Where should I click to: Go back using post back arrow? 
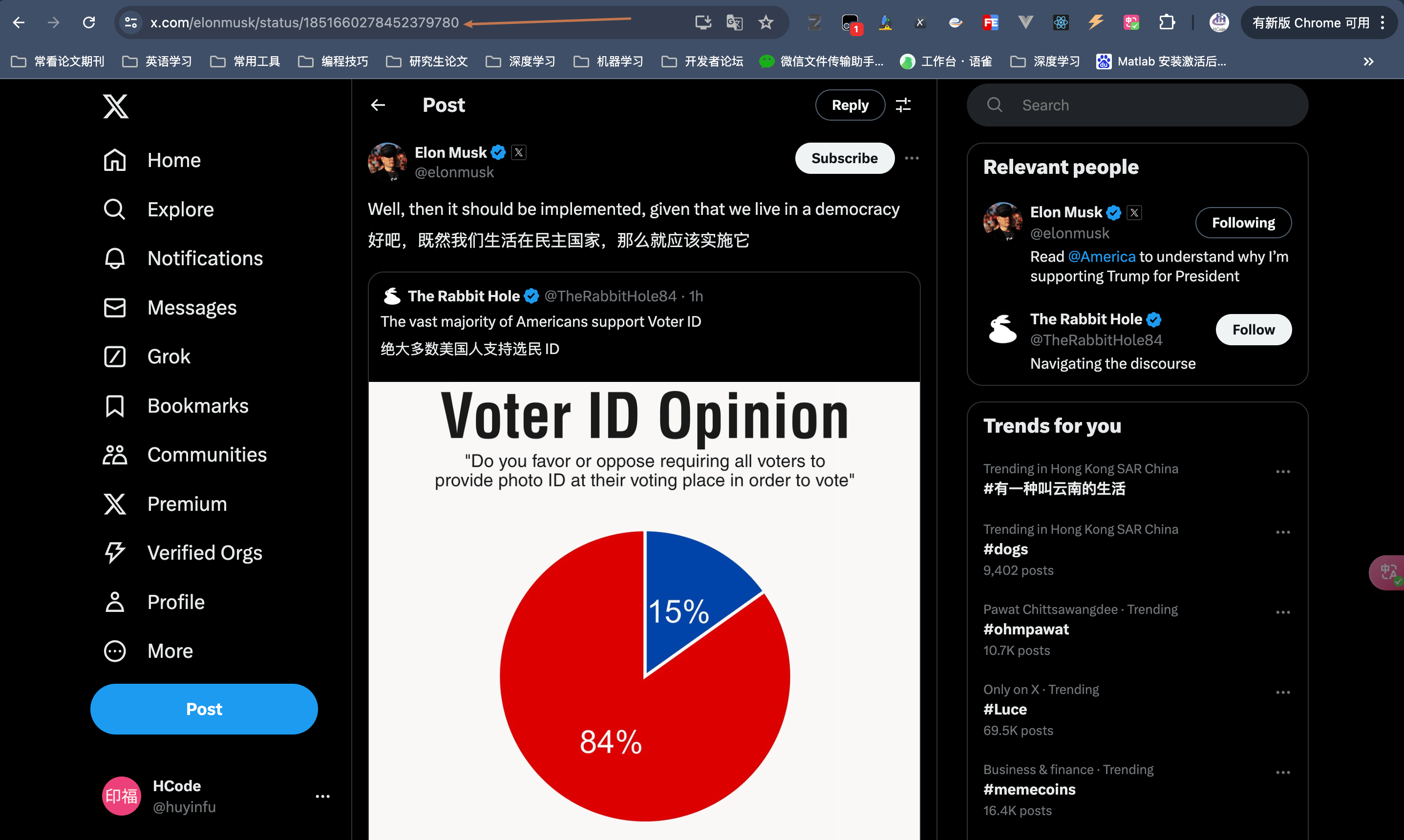coord(378,105)
